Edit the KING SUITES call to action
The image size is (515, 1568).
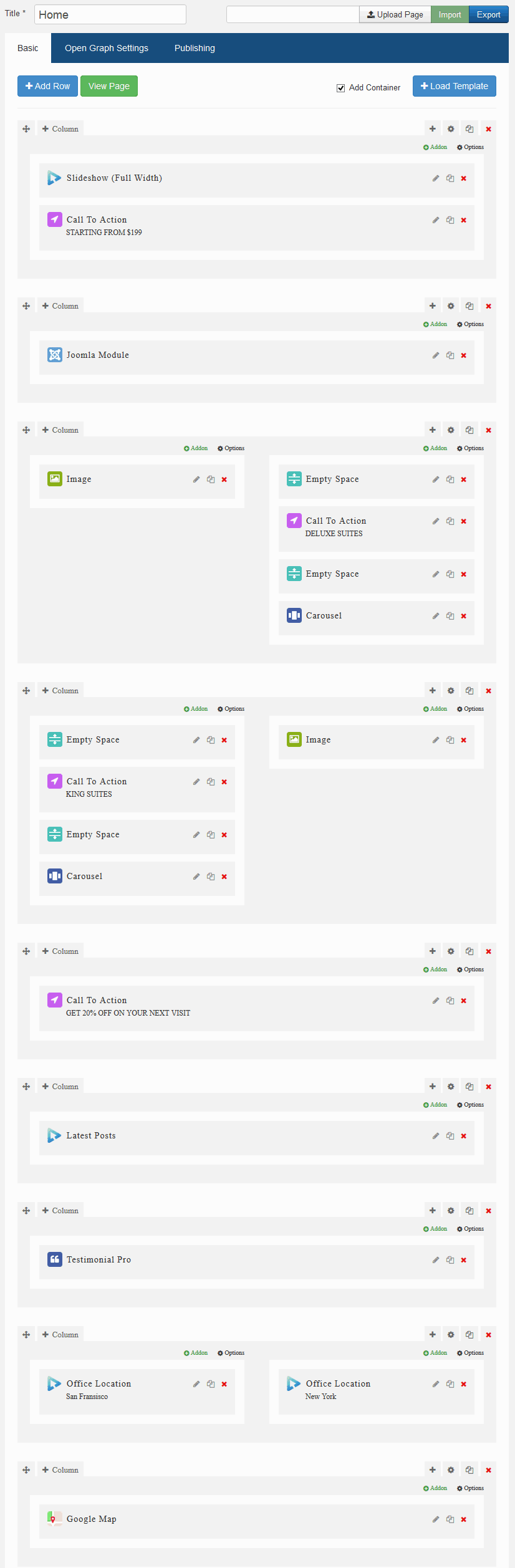[196, 782]
